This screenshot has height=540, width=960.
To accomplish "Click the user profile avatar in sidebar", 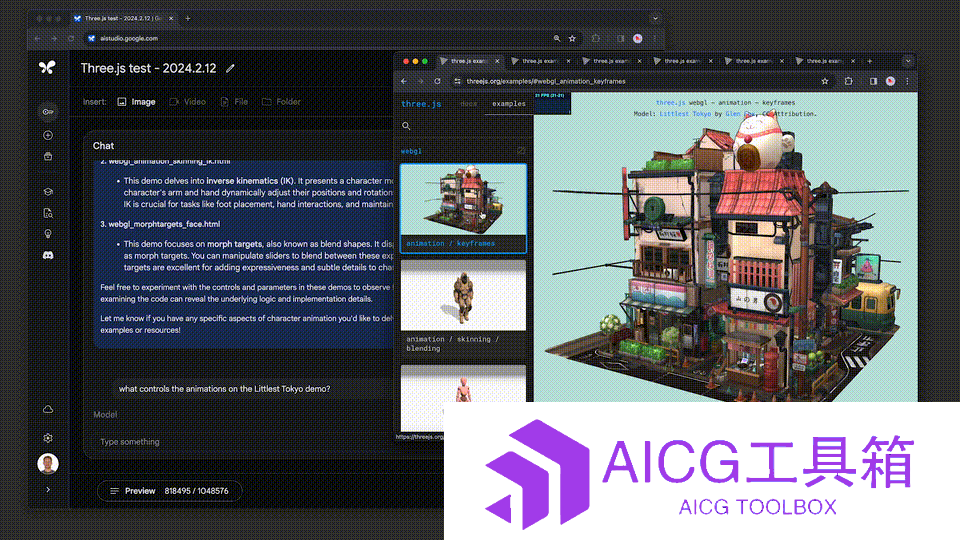I will pos(48,463).
